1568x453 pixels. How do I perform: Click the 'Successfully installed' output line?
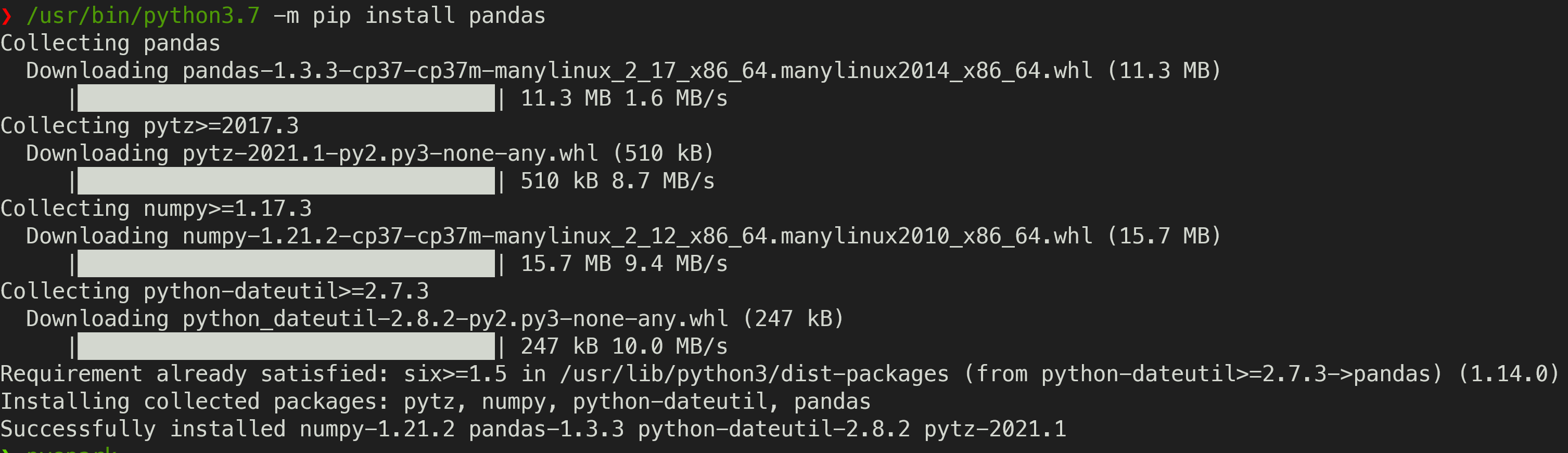pyautogui.click(x=532, y=430)
